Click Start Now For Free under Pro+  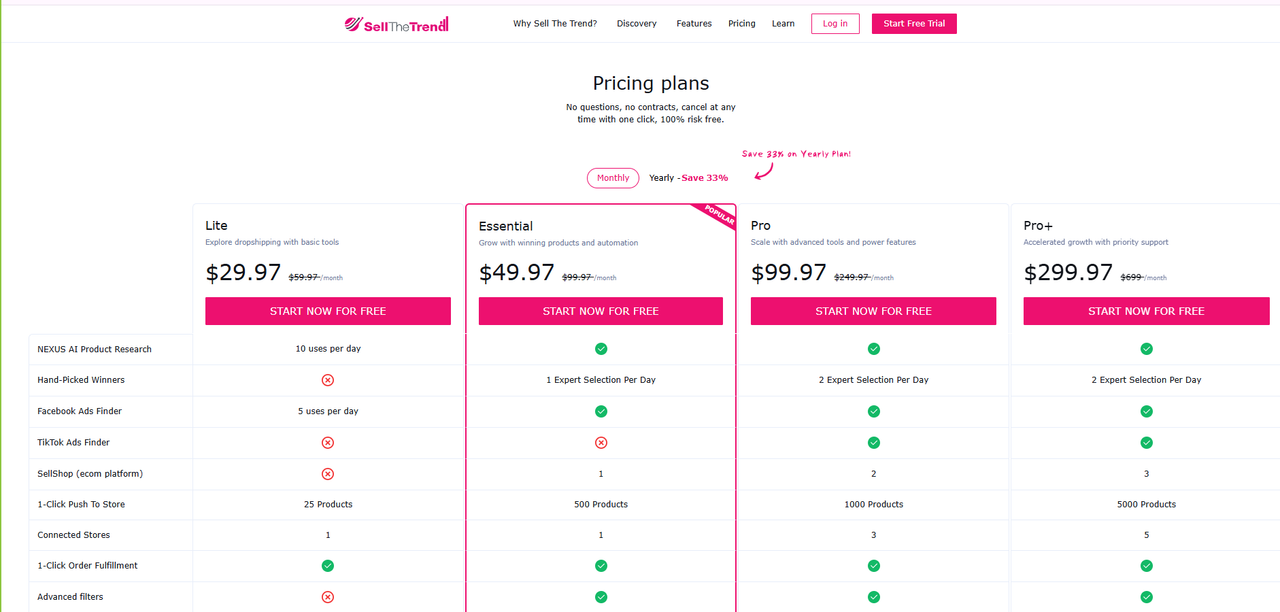(1146, 311)
